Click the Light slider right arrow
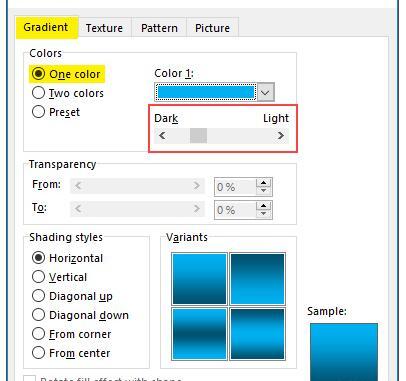Screen dimensions: 406x381 pos(281,136)
